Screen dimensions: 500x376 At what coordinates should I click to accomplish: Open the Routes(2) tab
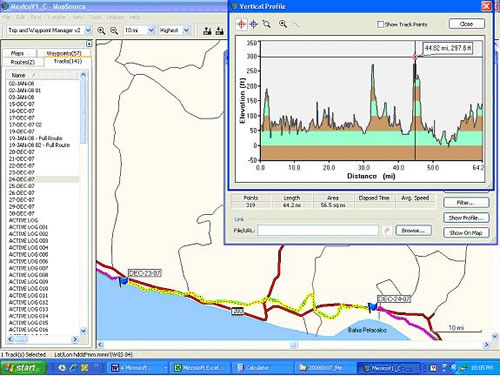[x=23, y=62]
